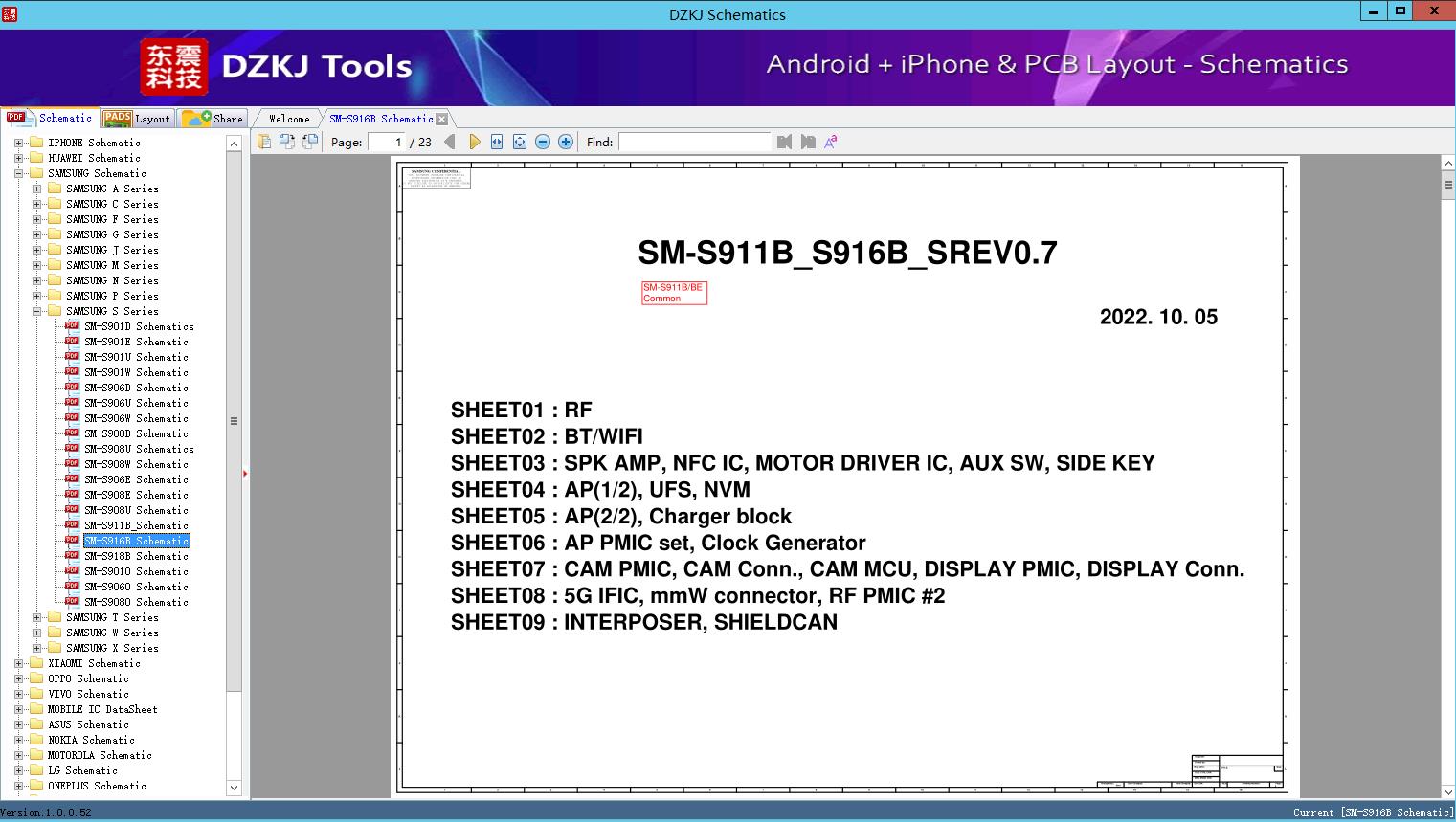Click the SM-S911B/BE Common red label
Image resolution: width=1456 pixels, height=822 pixels.
(674, 293)
